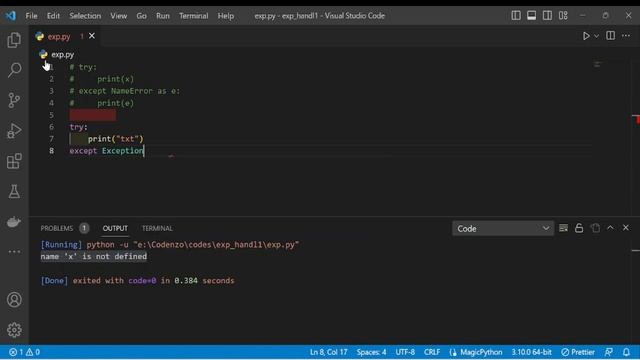Toggle the bottom Panel layout icon
This screenshot has height=360, width=640.
pos(531,16)
